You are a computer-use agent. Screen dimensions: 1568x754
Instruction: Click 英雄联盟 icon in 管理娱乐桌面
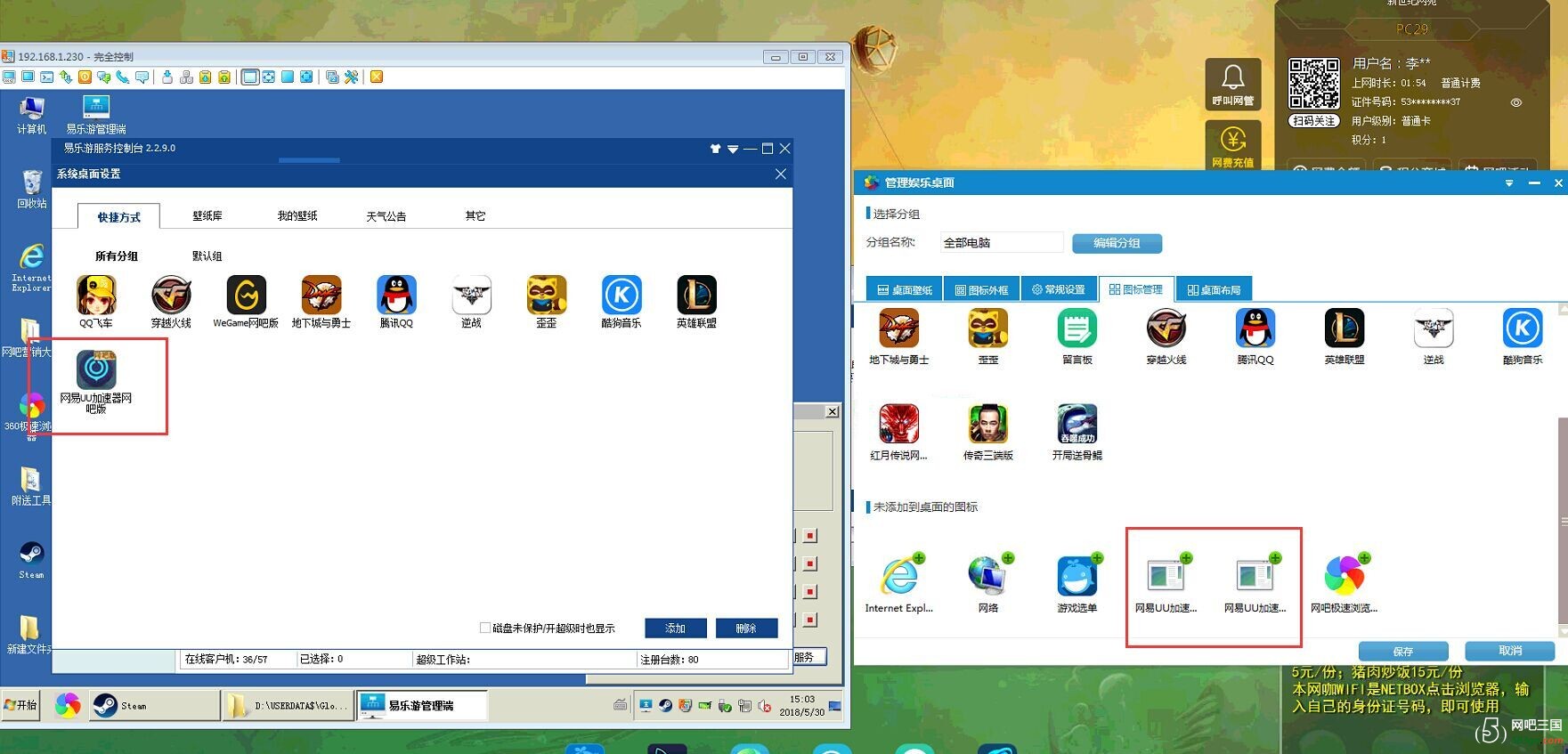pyautogui.click(x=1345, y=329)
